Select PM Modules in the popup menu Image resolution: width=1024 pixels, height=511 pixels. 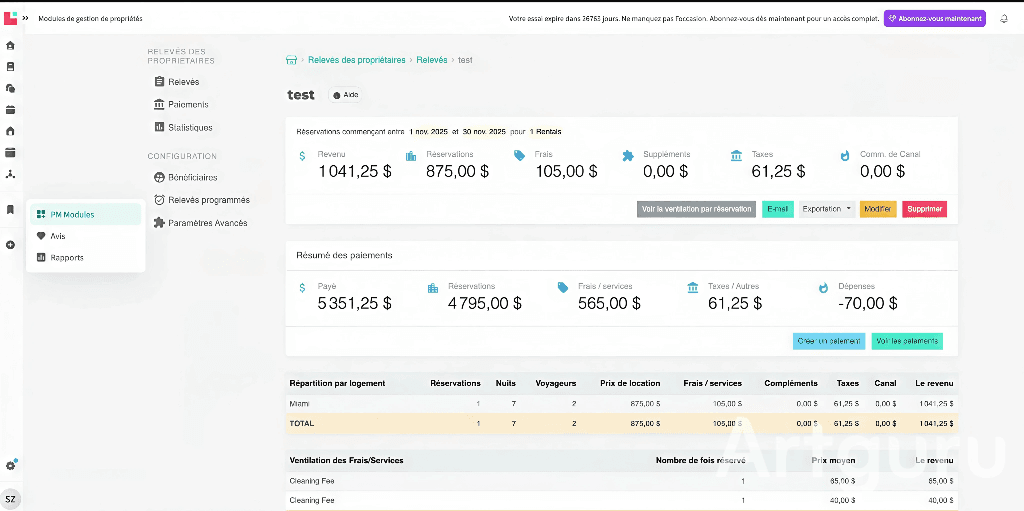(x=85, y=214)
